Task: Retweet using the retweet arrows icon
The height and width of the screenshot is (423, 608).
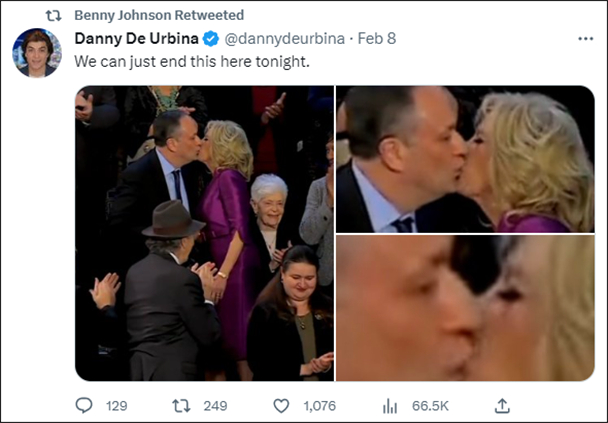Action: pos(181,406)
